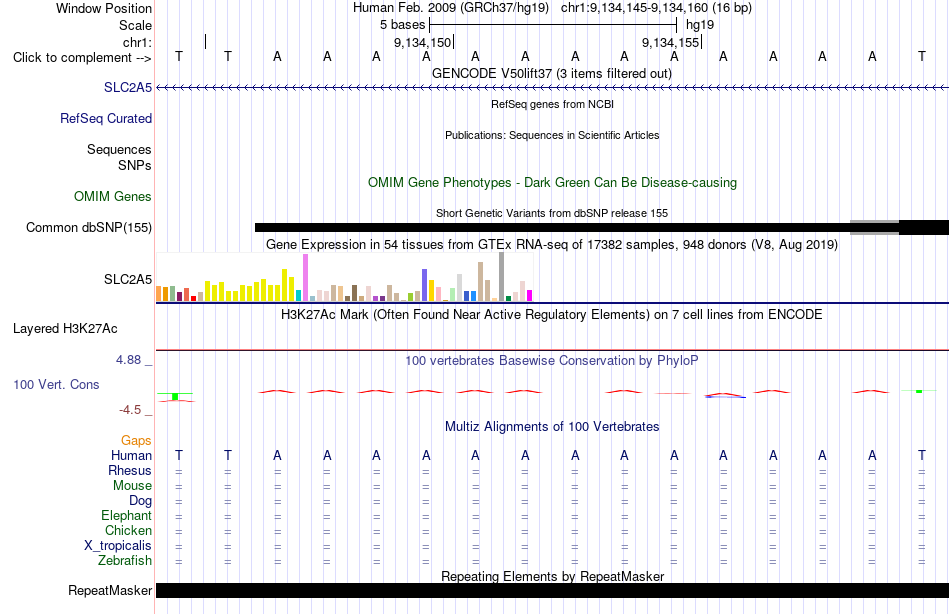This screenshot has height=614, width=950.
Task: Click the -4.5 PhyloP lower scale value
Action: [x=130, y=410]
